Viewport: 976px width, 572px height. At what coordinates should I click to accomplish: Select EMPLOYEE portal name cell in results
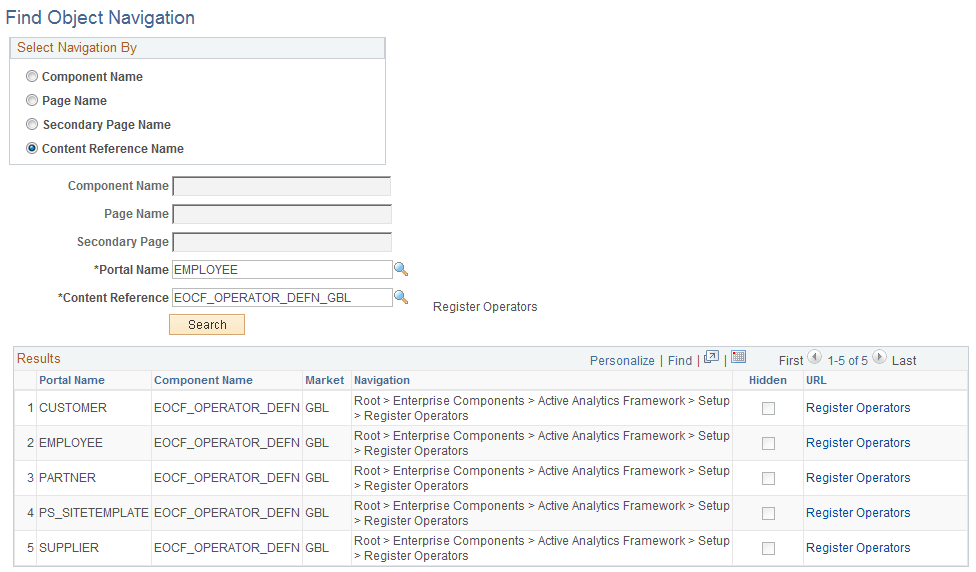[x=71, y=443]
